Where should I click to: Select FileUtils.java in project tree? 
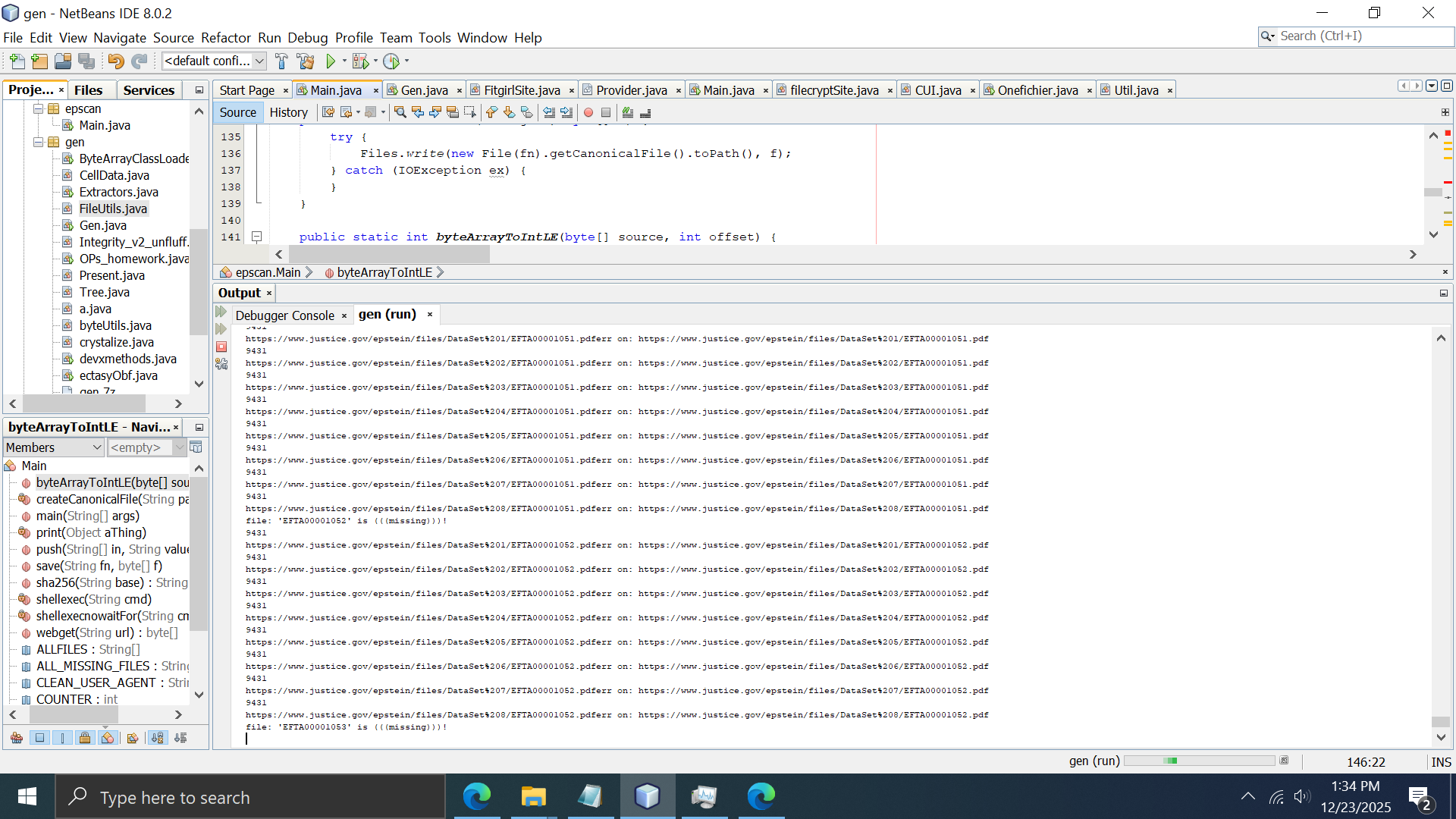[x=113, y=209]
